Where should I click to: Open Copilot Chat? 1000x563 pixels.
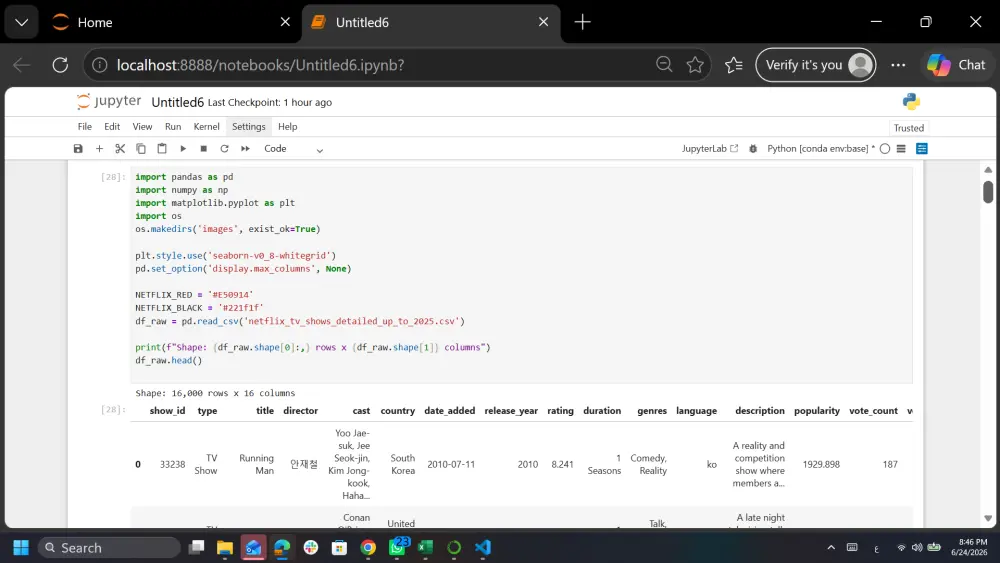[x=957, y=65]
